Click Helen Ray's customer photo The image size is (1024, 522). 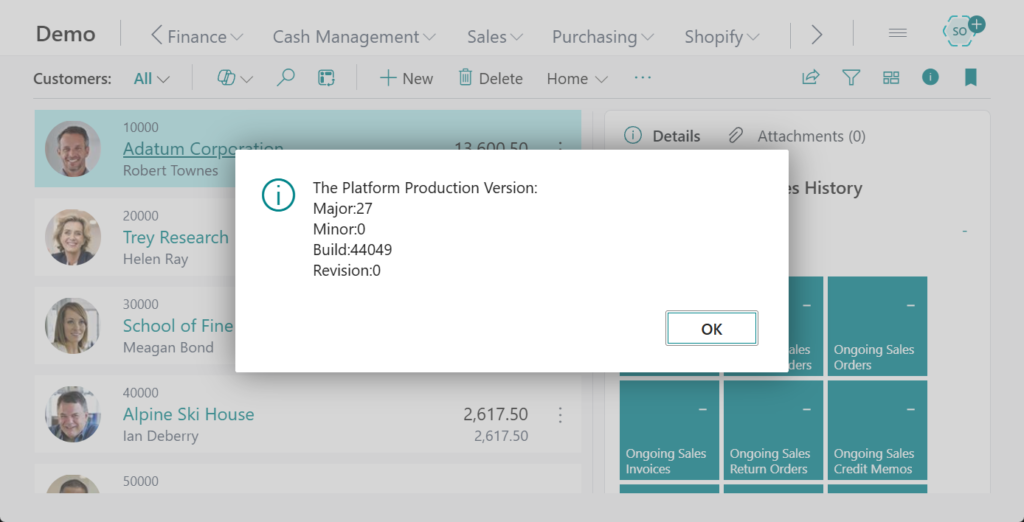73,237
